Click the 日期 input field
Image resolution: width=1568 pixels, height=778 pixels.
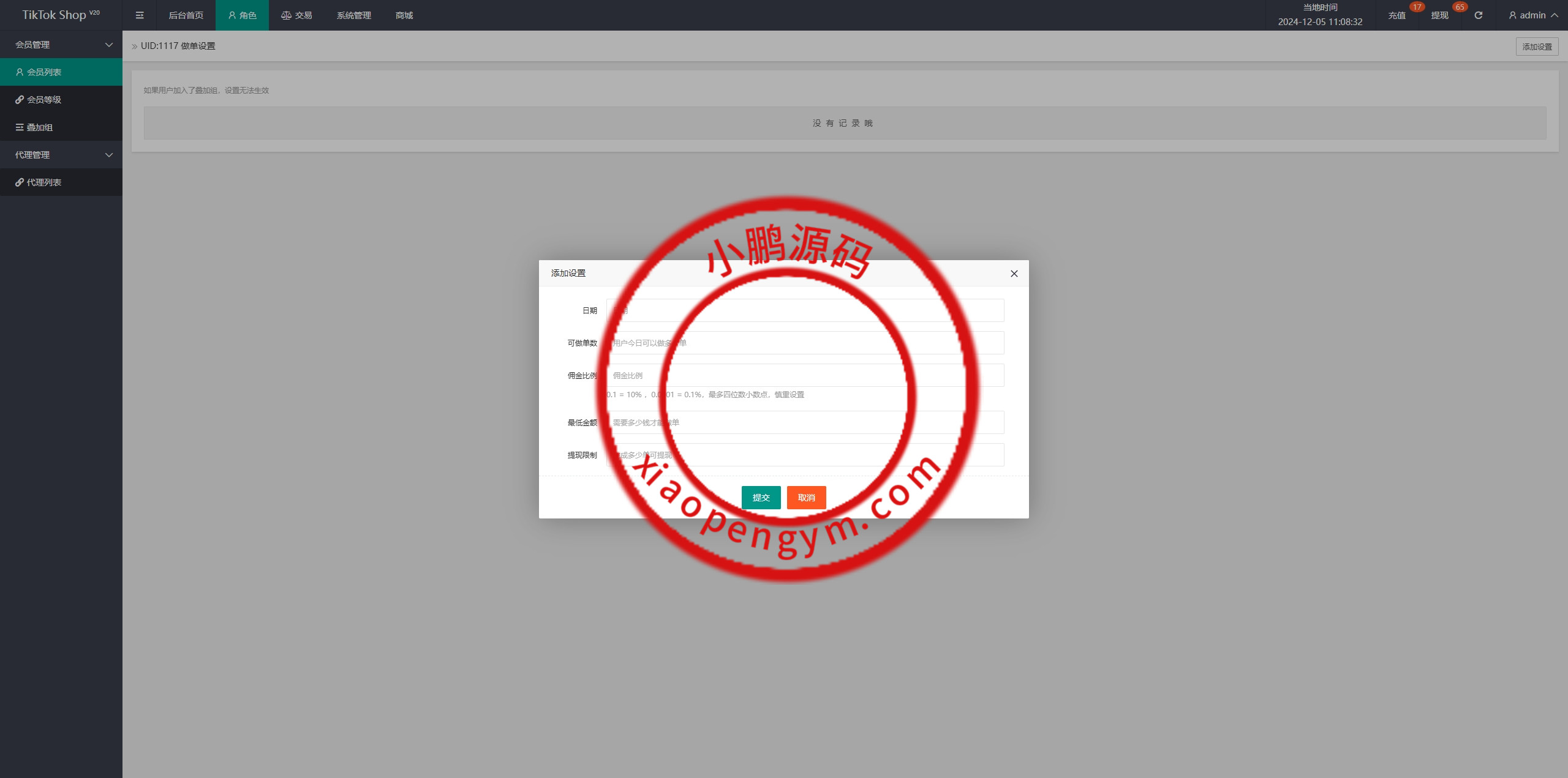805,310
